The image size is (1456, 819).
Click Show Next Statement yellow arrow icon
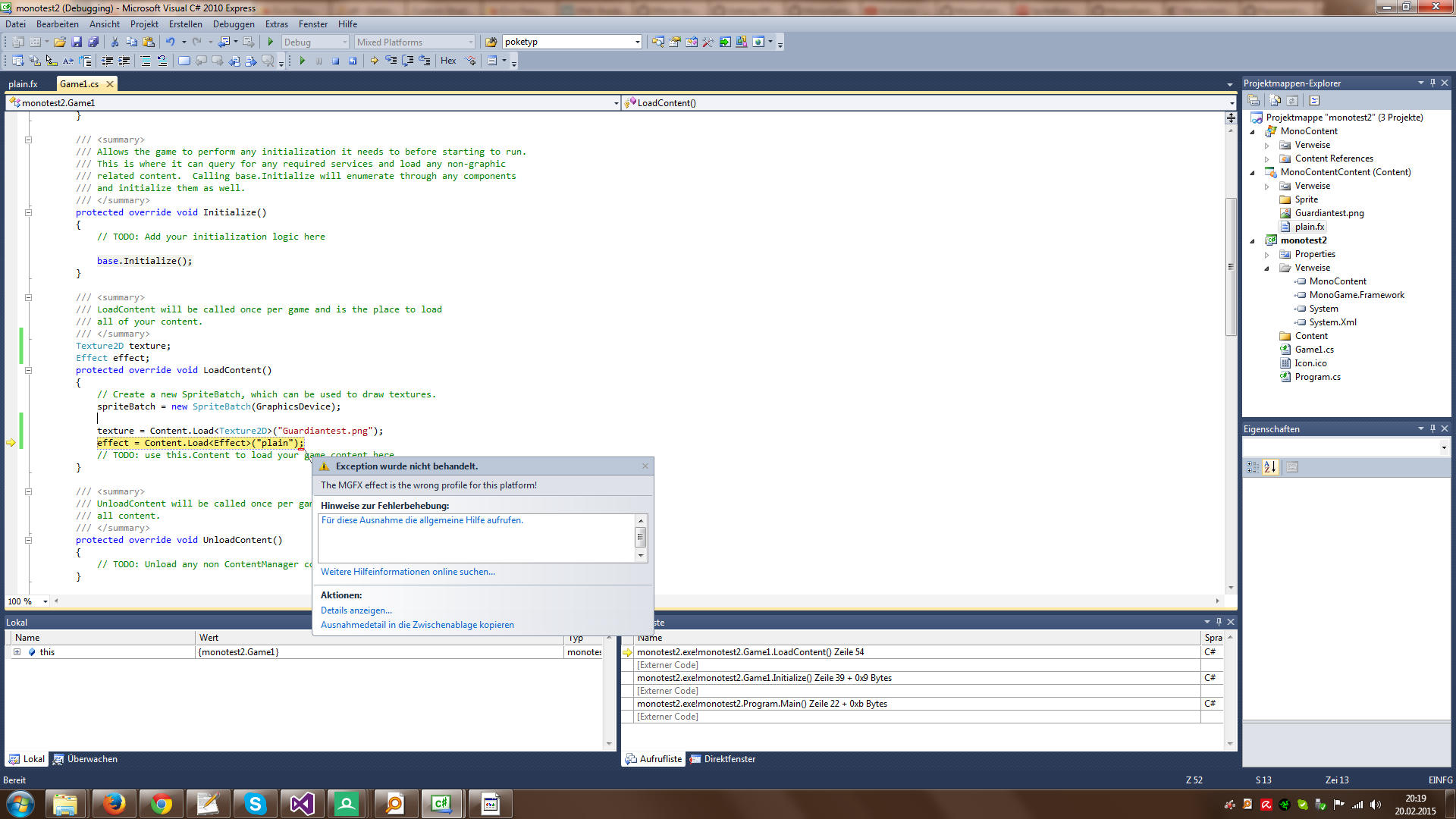[x=375, y=61]
